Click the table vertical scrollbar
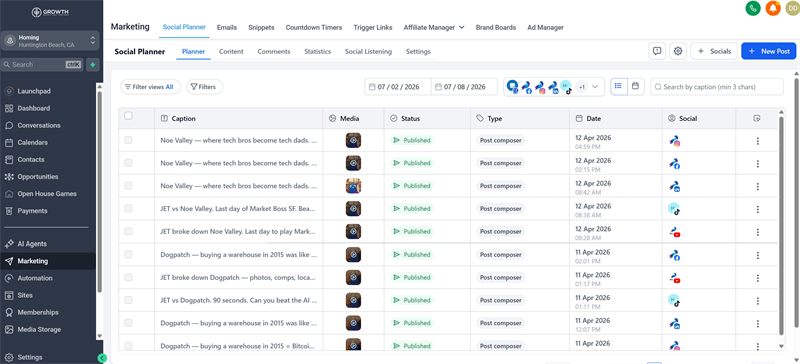Viewport: 800px width, 364px height. click(781, 225)
